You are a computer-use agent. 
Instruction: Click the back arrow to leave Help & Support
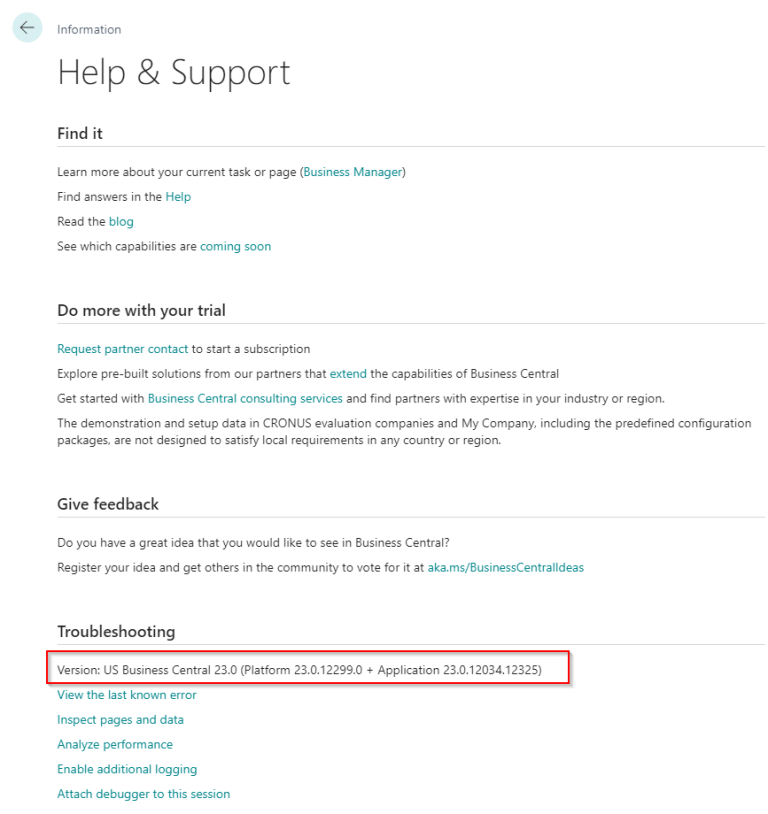(27, 27)
